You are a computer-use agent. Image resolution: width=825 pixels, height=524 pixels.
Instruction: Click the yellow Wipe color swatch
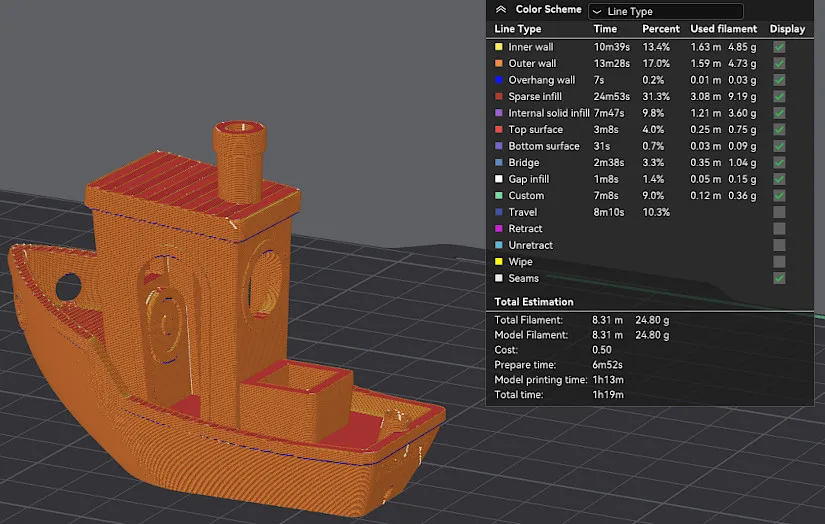pos(499,261)
